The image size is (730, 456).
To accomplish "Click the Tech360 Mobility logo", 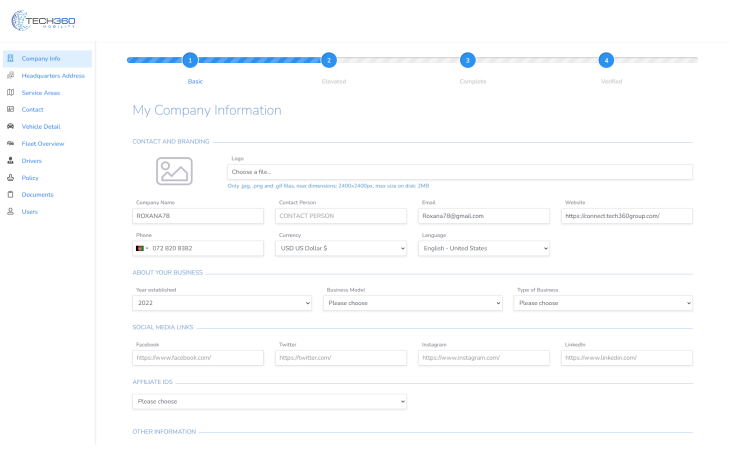I will 43,20.
